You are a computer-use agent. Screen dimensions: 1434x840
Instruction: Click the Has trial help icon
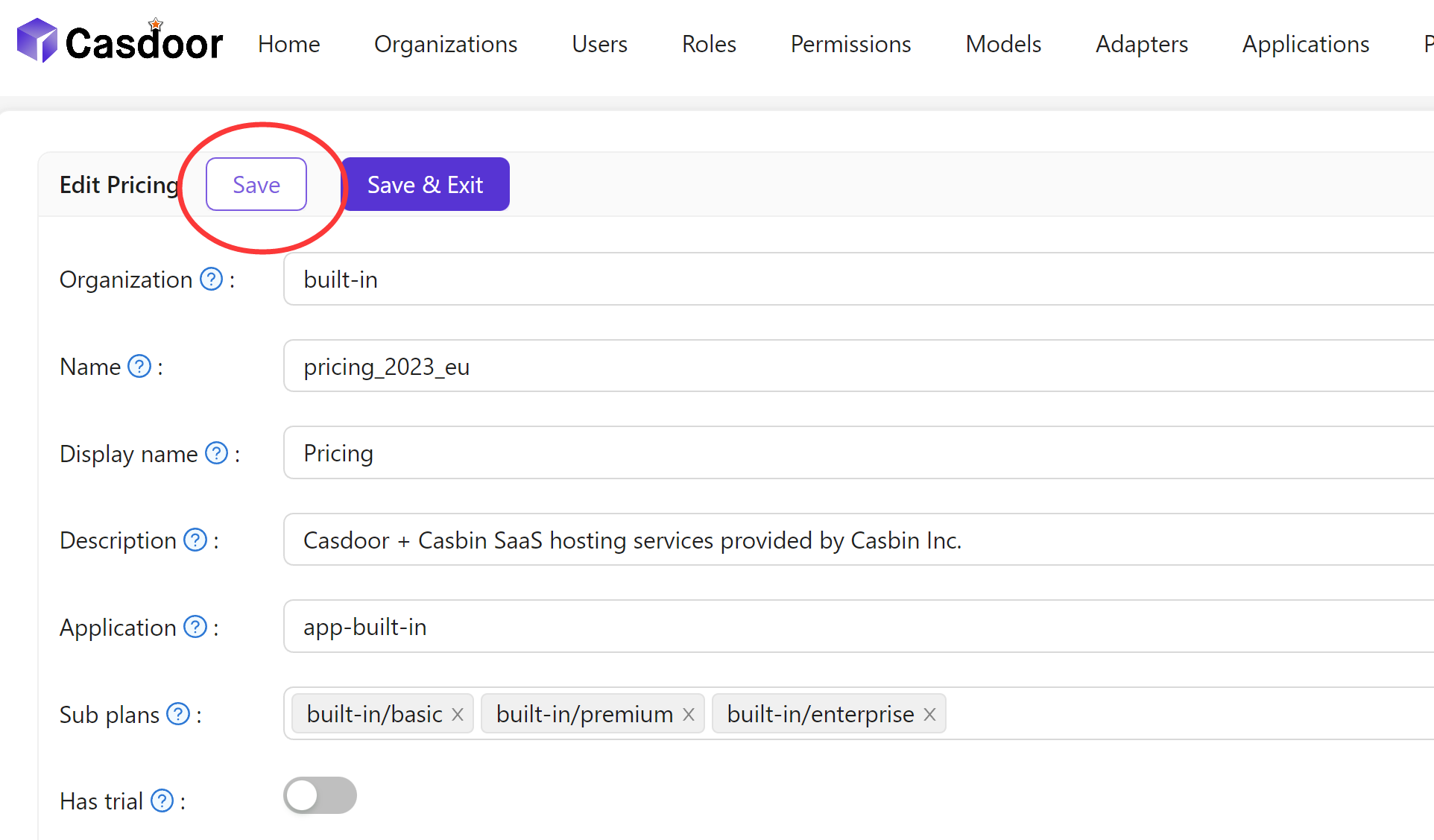pos(162,800)
